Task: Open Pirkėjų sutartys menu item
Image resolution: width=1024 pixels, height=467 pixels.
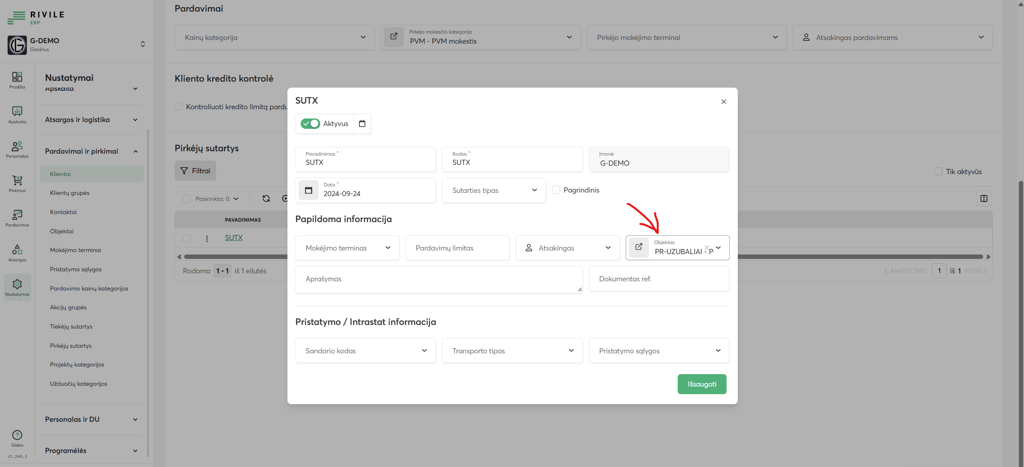Action: pos(71,346)
